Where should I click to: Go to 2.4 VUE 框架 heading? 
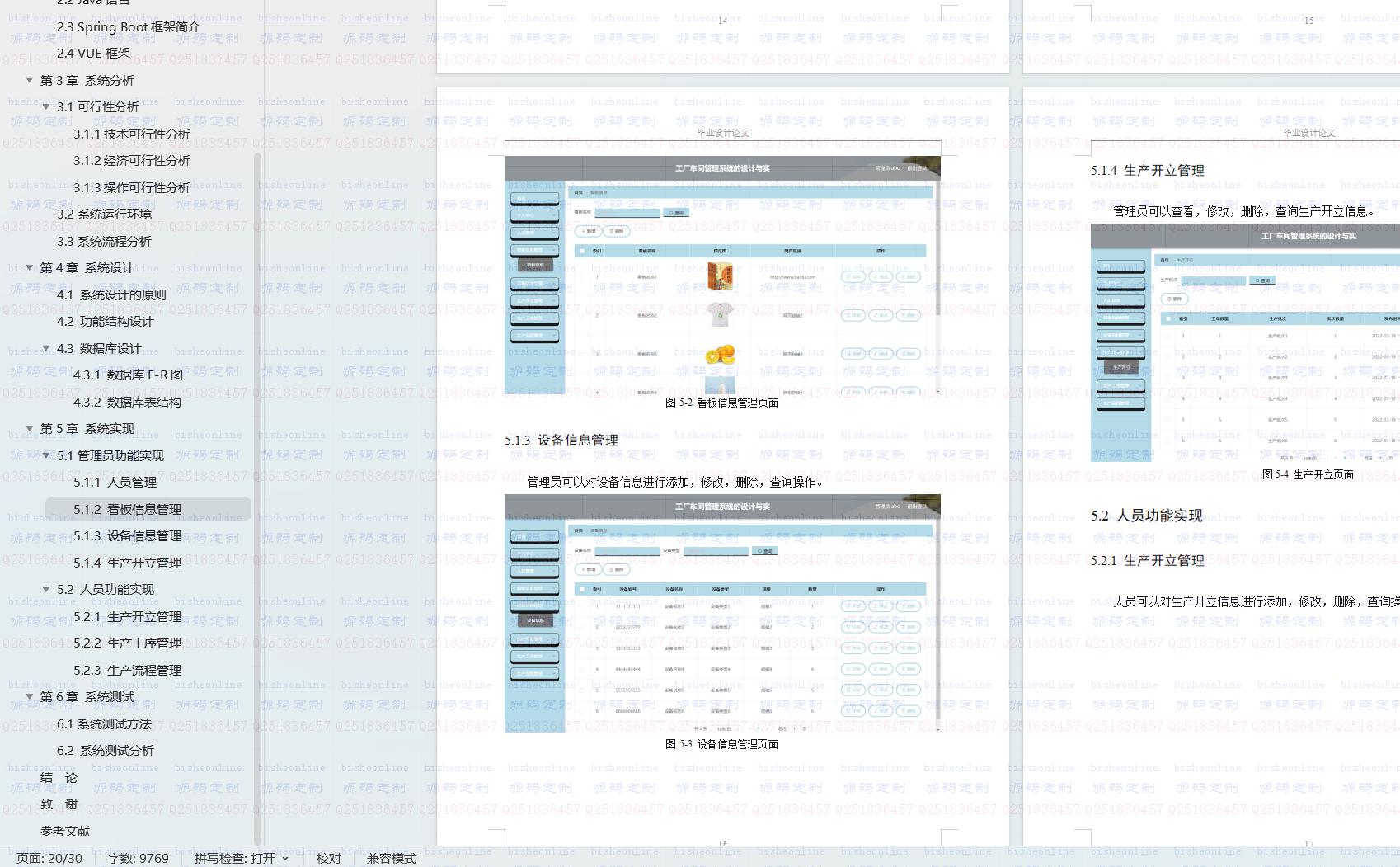point(93,53)
